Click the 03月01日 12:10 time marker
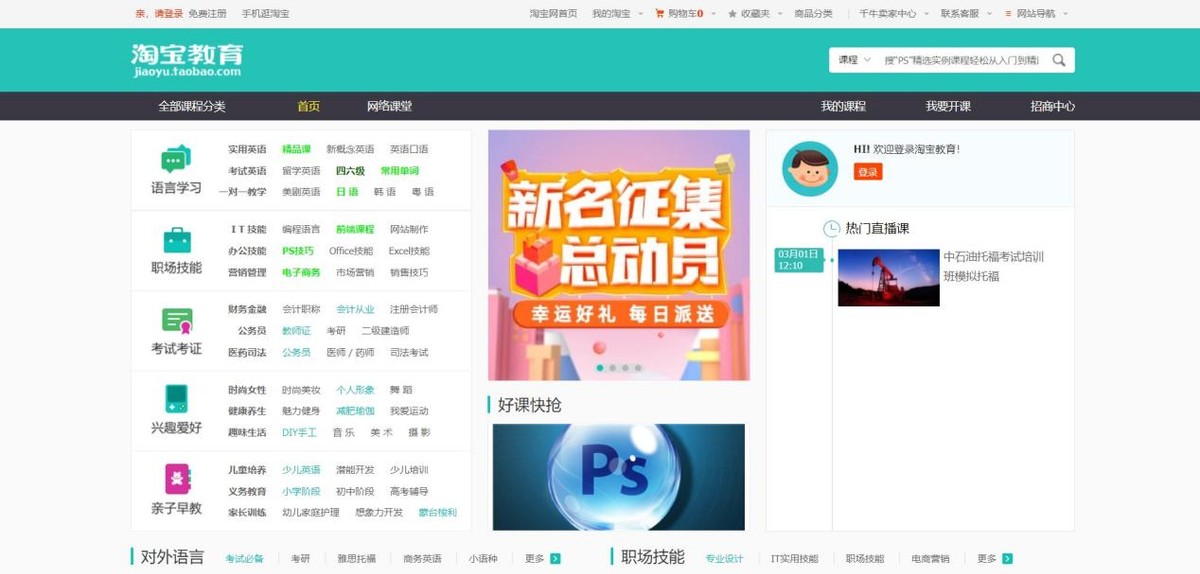The image size is (1200, 574). pyautogui.click(x=798, y=260)
